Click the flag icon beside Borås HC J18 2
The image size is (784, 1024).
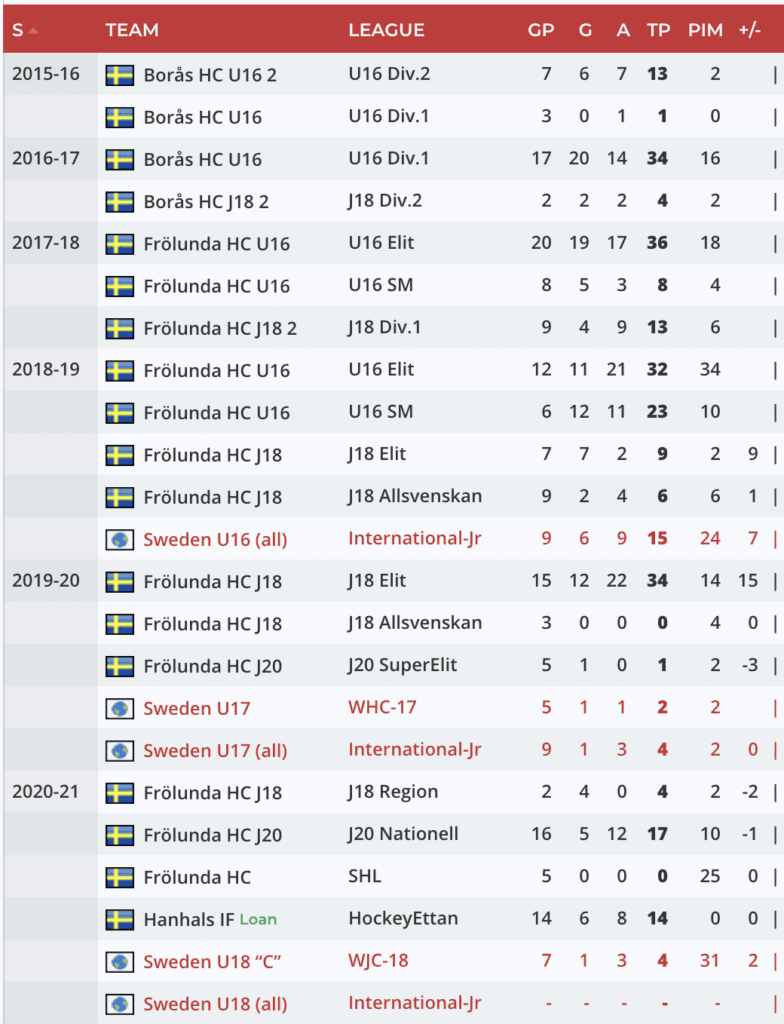click(x=120, y=202)
